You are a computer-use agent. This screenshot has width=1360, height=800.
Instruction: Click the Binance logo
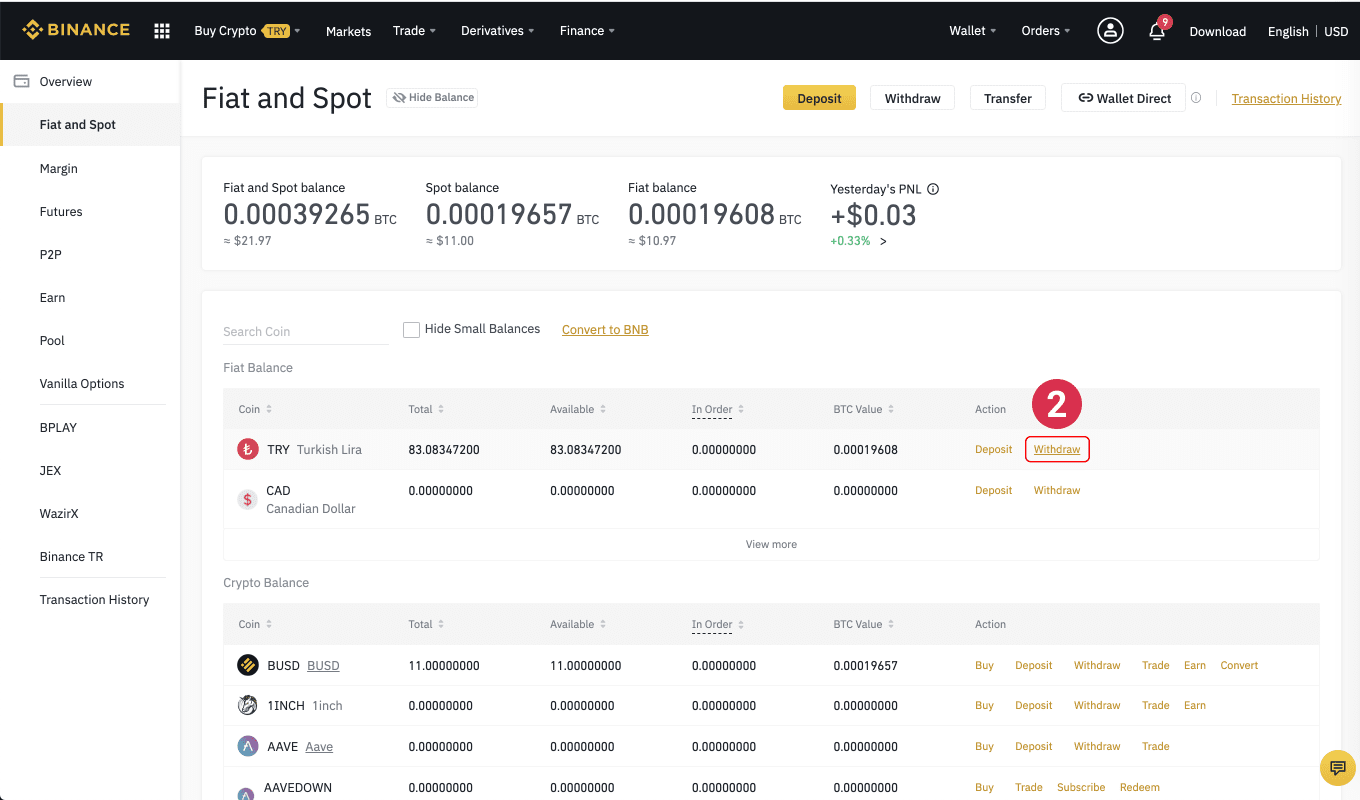pyautogui.click(x=76, y=30)
